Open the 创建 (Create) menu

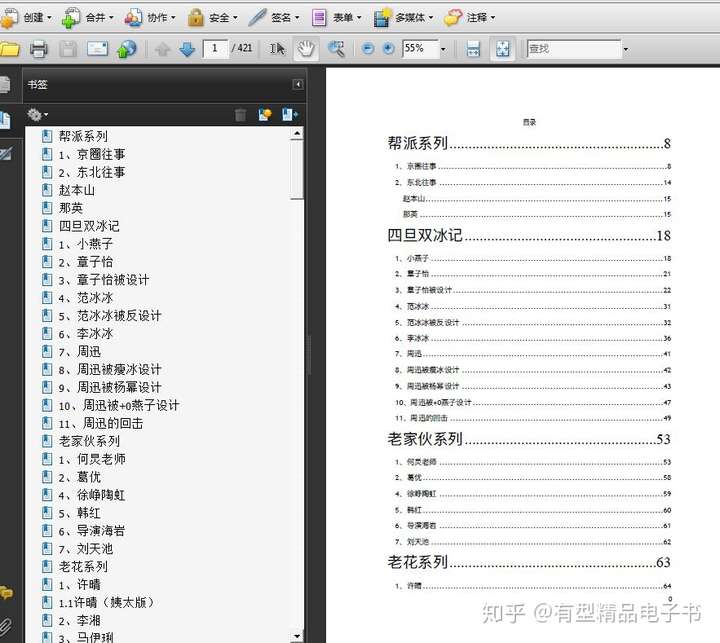tap(27, 17)
